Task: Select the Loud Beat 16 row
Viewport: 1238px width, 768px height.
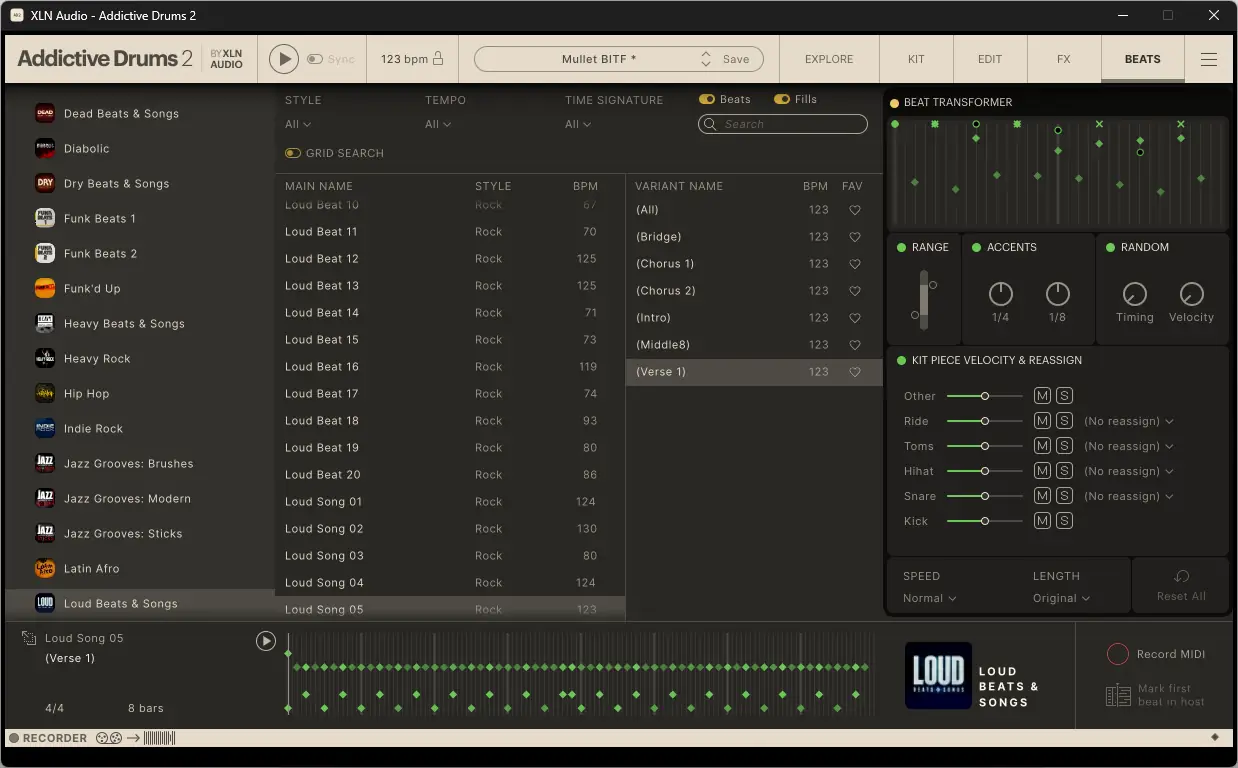Action: (x=450, y=367)
